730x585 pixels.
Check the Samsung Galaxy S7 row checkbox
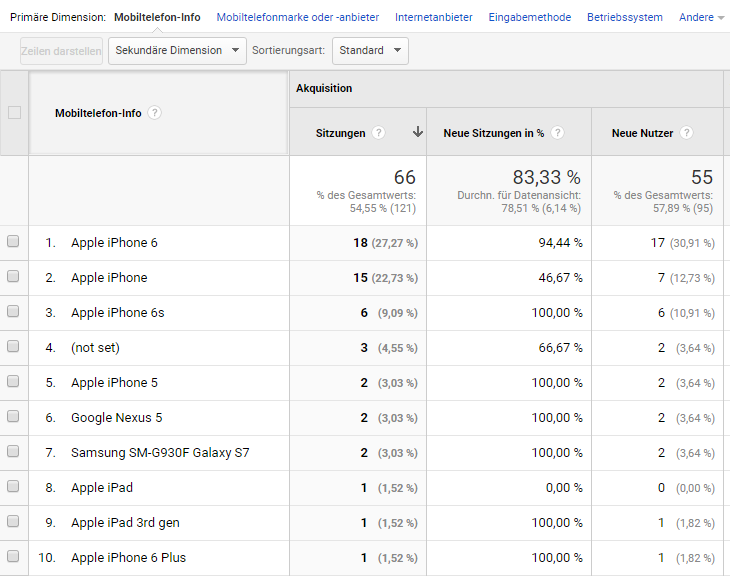(13, 451)
